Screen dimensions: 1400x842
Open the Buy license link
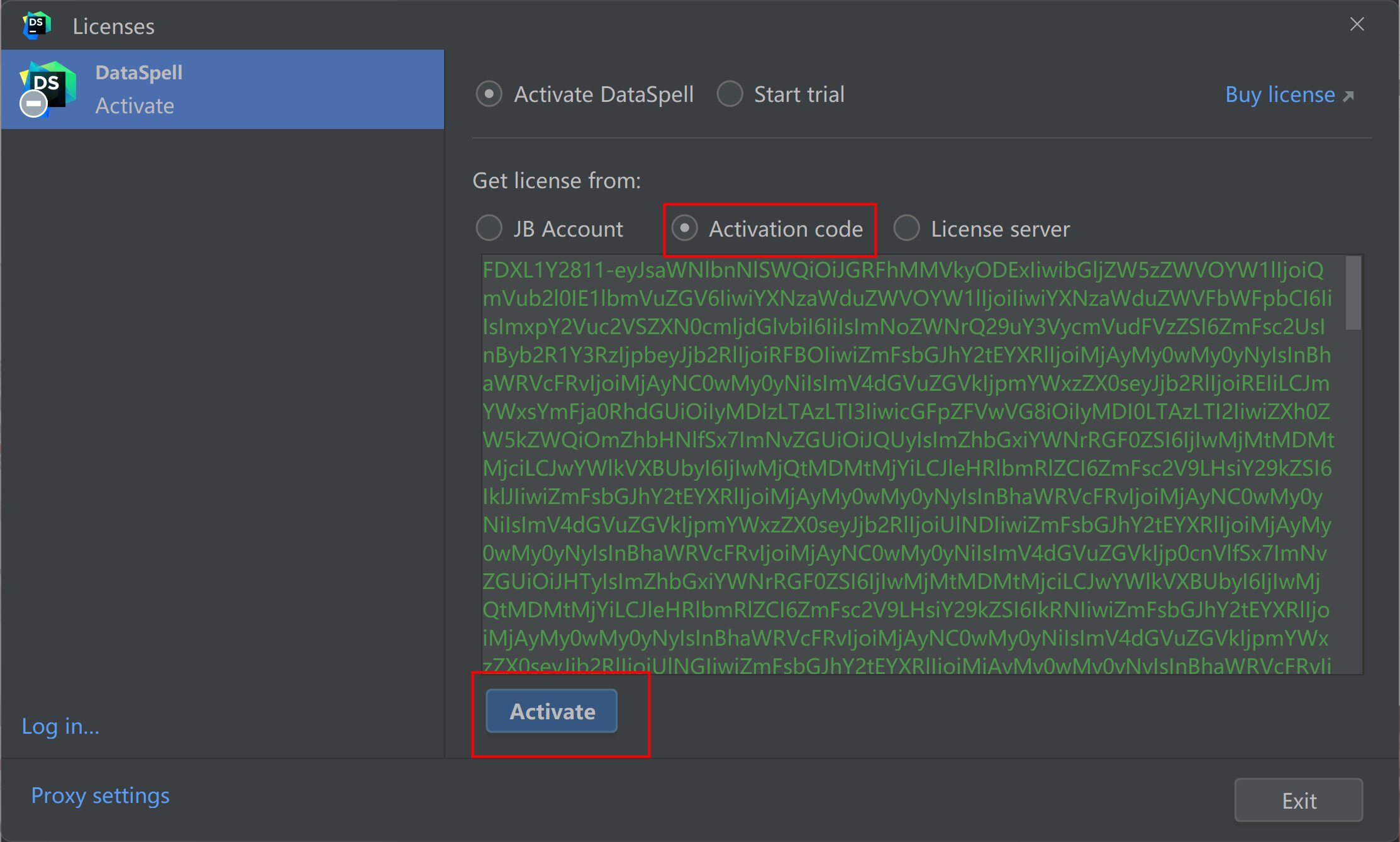tap(1280, 94)
